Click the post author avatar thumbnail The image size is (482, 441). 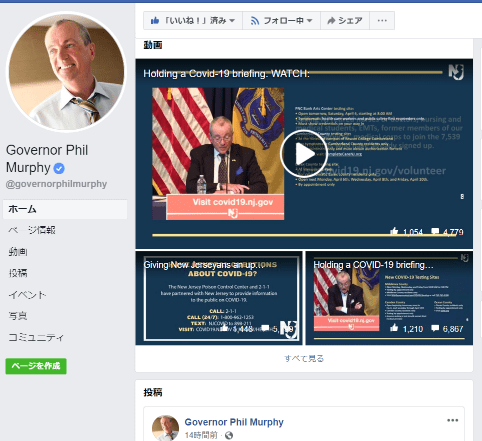[165, 428]
